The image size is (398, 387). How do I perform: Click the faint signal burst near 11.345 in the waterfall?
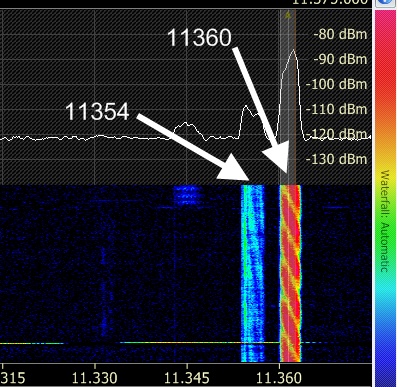(187, 195)
